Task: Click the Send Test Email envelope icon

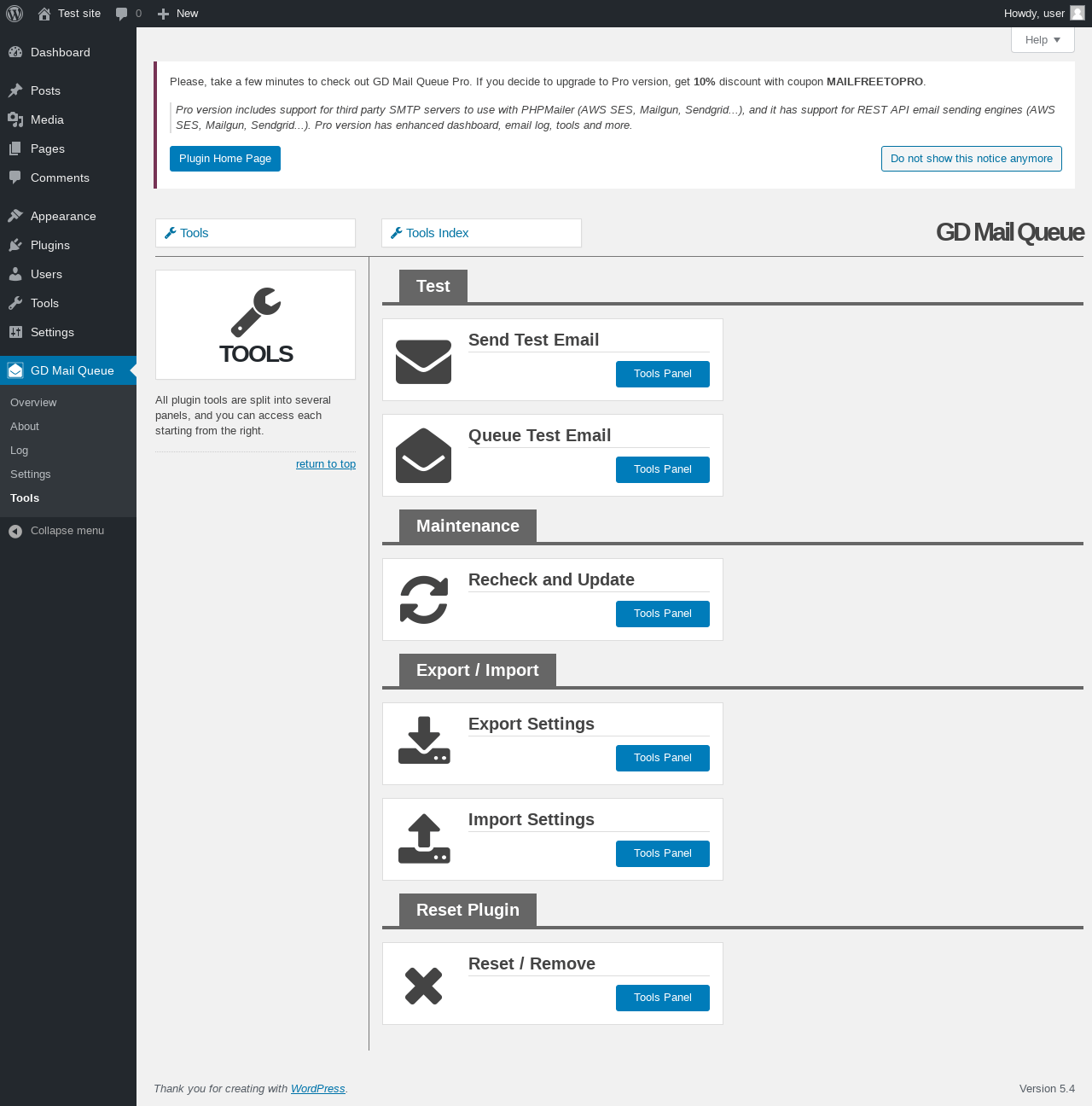Action: tap(423, 362)
